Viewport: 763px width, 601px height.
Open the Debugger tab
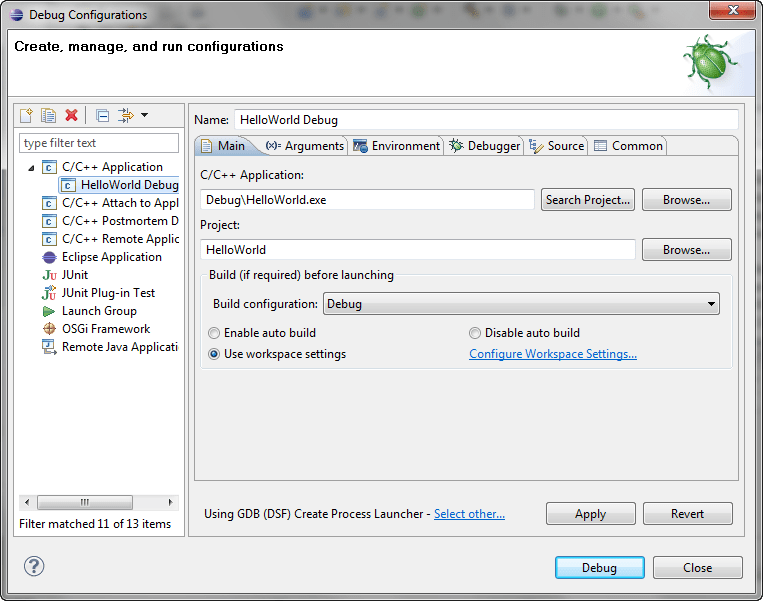click(484, 146)
